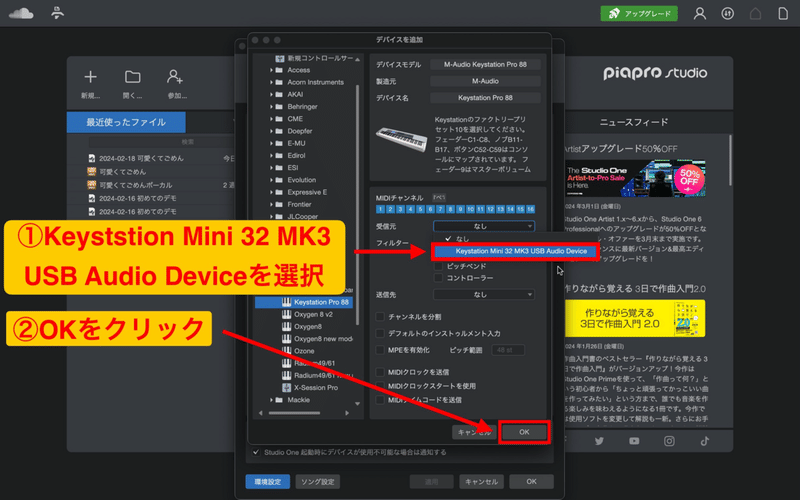Open the Studio One Artist-to-Pro Sale banner
800x500 pixels.
click(635, 179)
